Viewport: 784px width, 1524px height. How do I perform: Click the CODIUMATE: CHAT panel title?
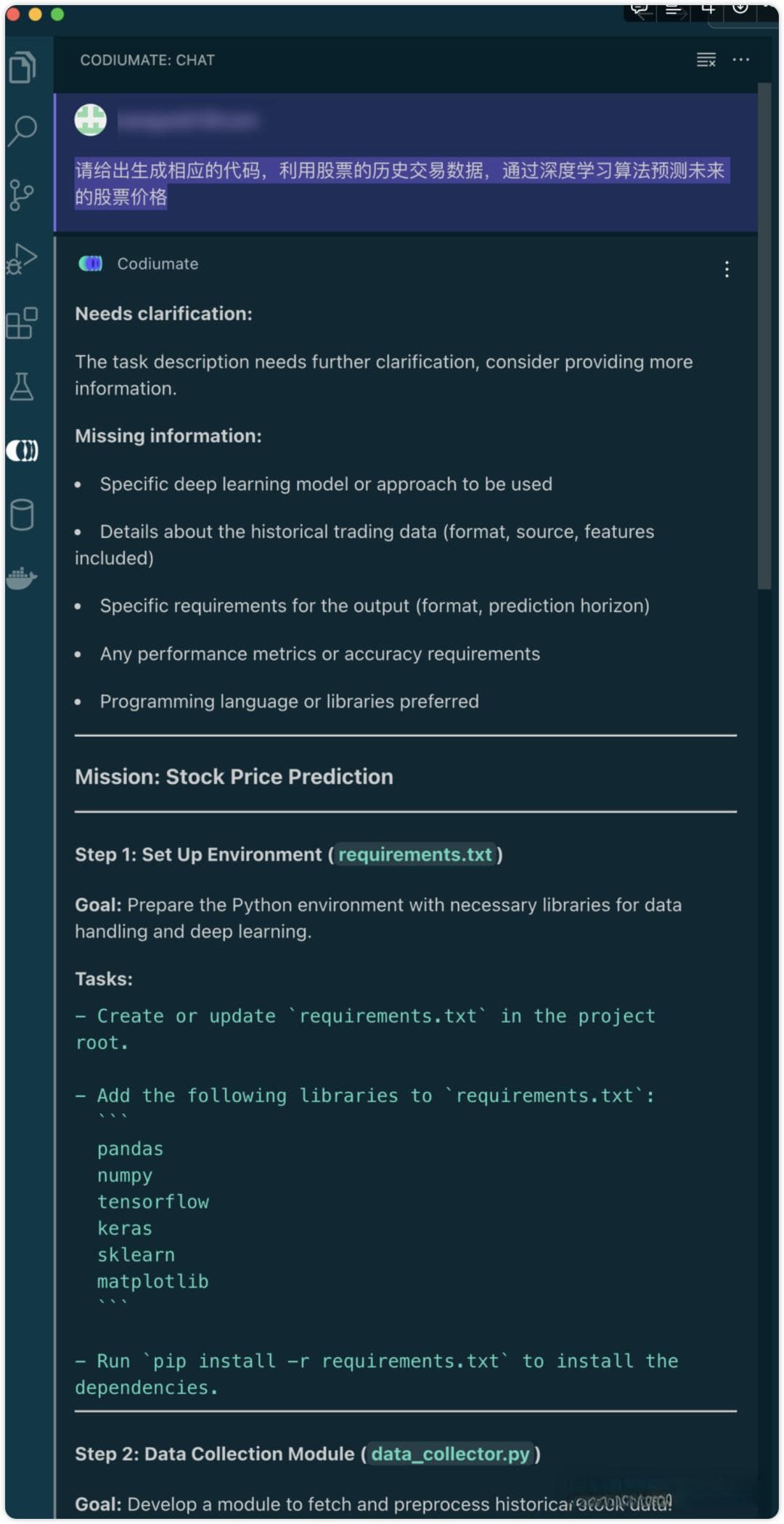pos(147,60)
